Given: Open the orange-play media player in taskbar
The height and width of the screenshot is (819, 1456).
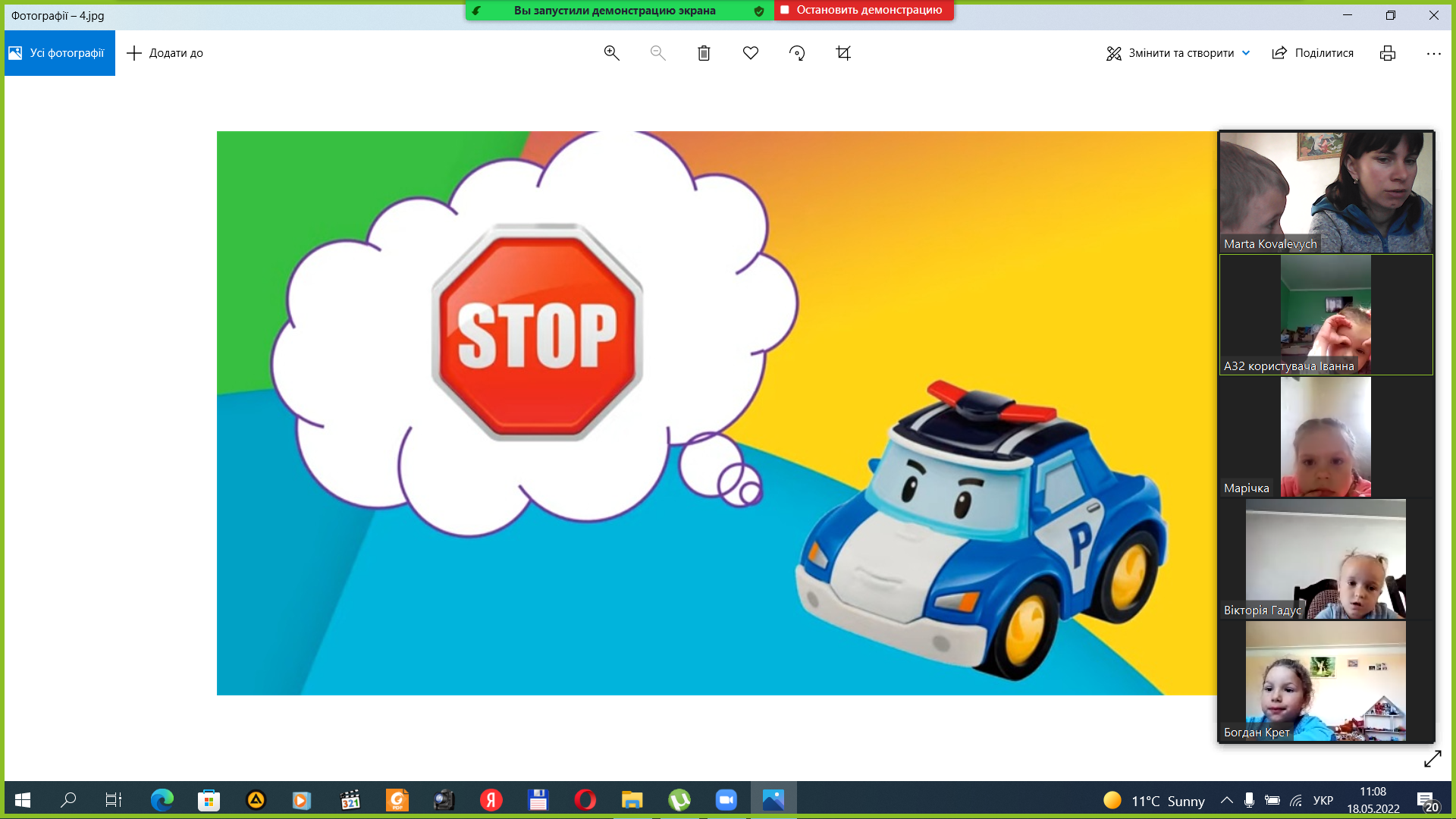Looking at the screenshot, I should (302, 800).
